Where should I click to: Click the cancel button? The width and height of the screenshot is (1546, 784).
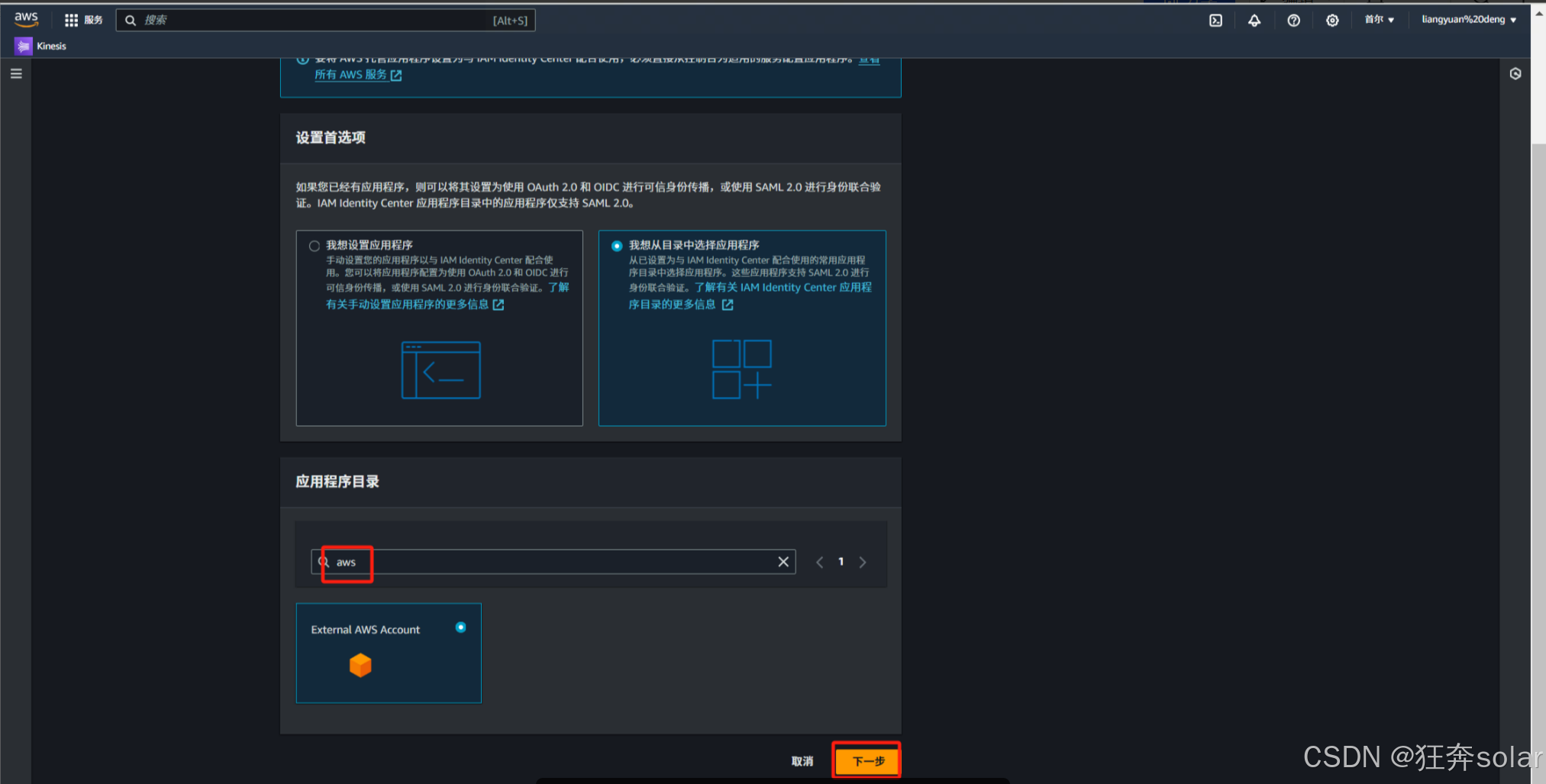coord(802,761)
